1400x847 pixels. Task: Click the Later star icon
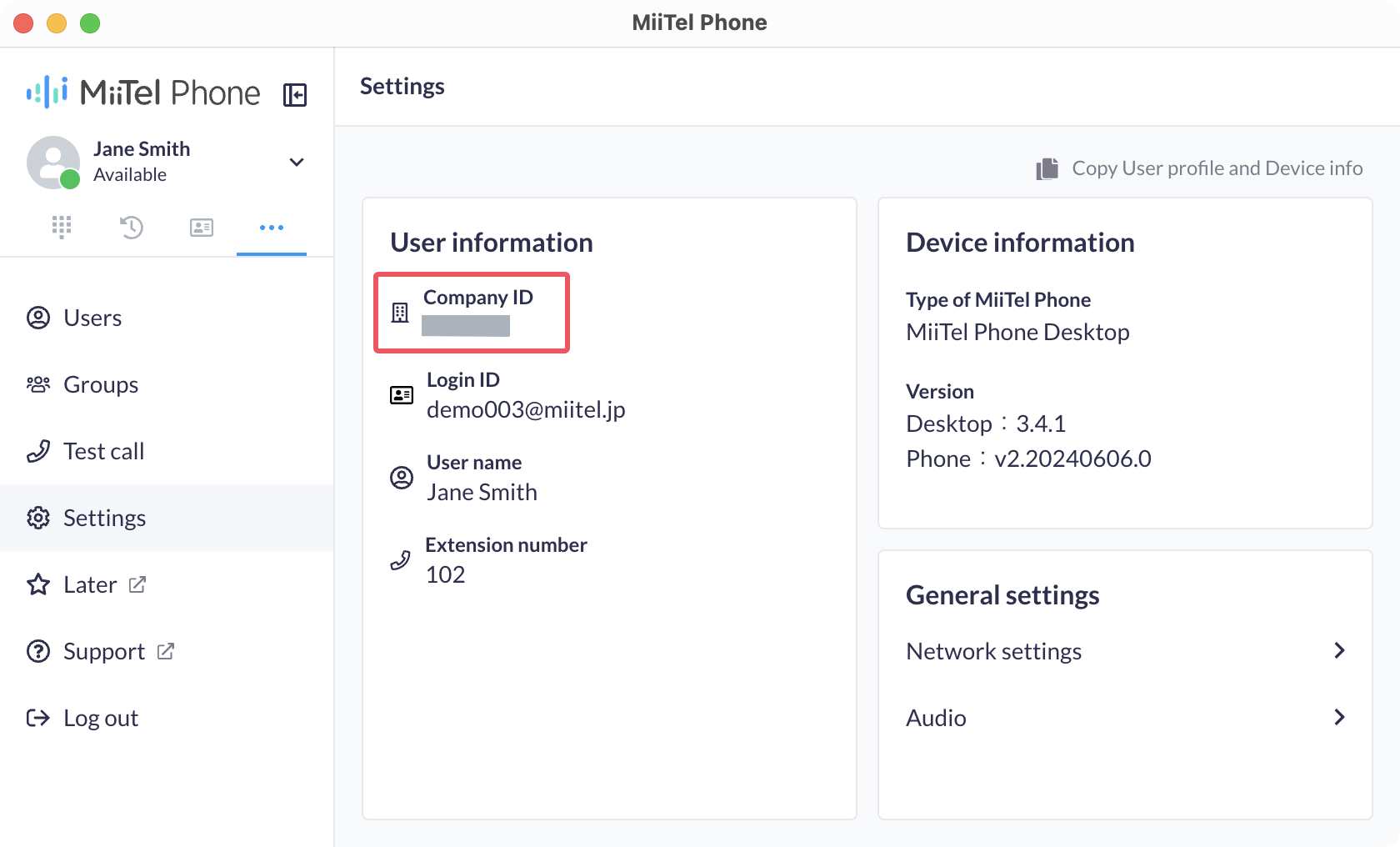click(38, 584)
